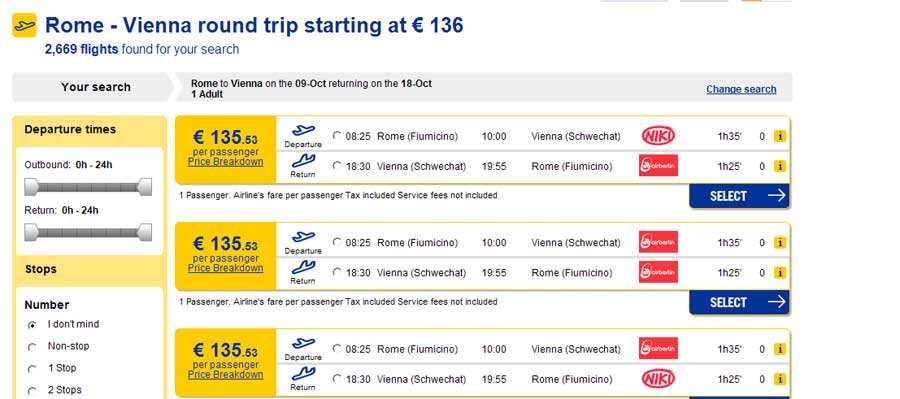Screen dimensions: 900x399
Task: Click NIKI logo on third result's return row
Action: point(658,379)
